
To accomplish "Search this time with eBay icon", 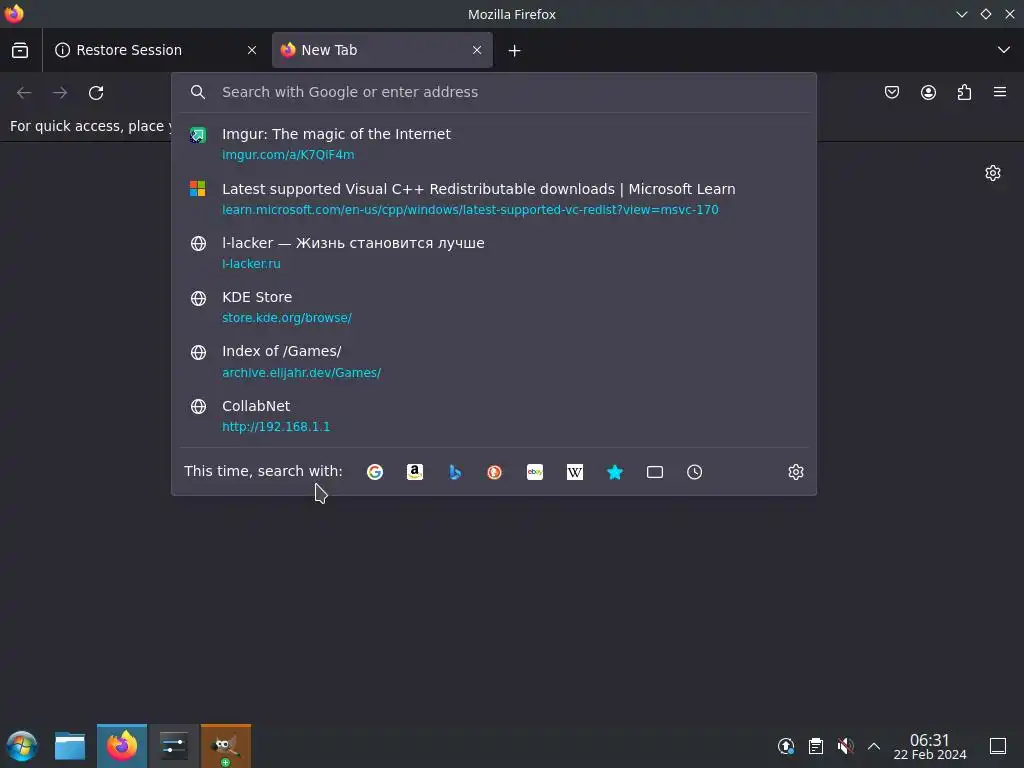I will click(x=535, y=472).
